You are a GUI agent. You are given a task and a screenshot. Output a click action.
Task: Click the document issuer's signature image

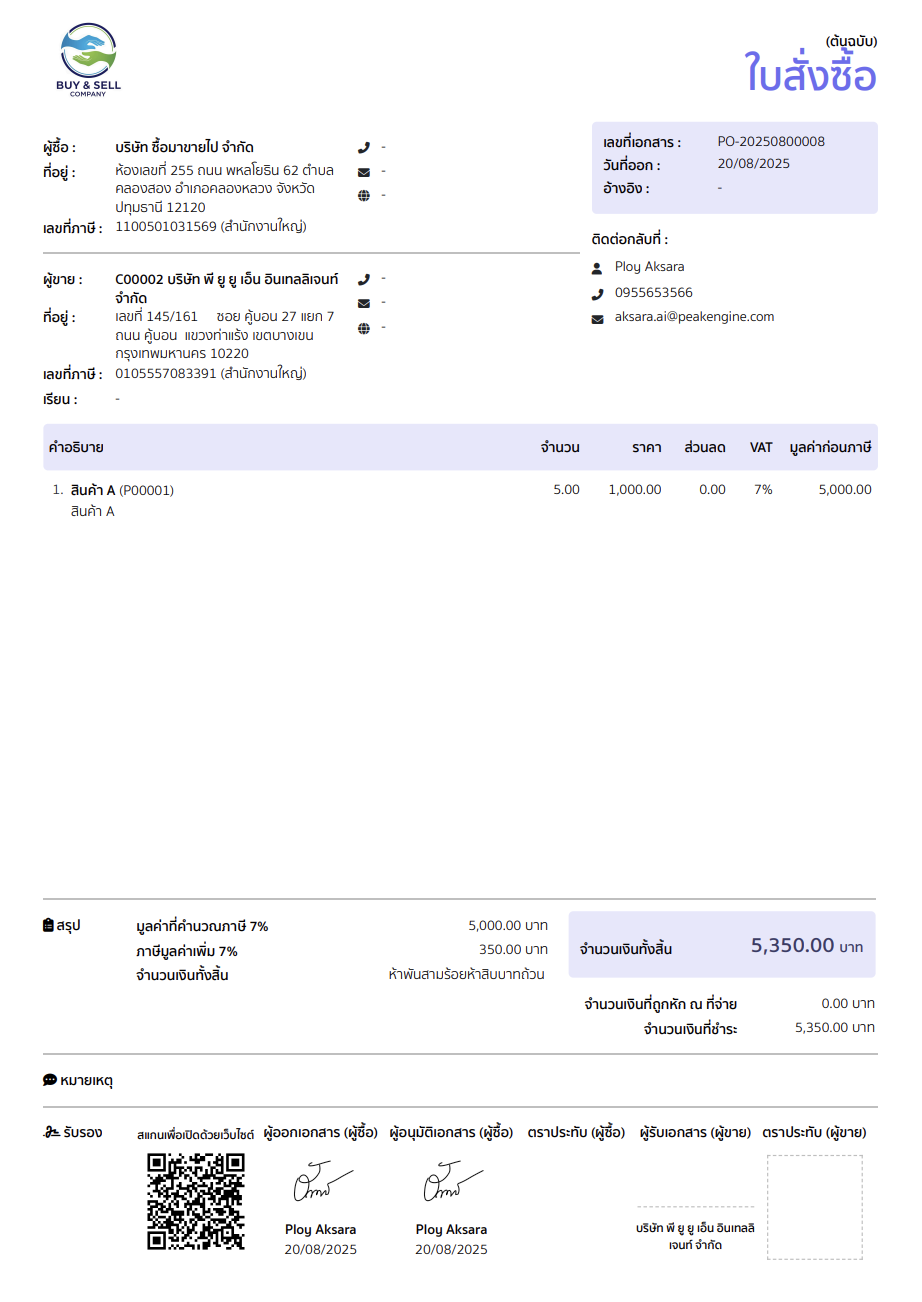click(321, 1182)
